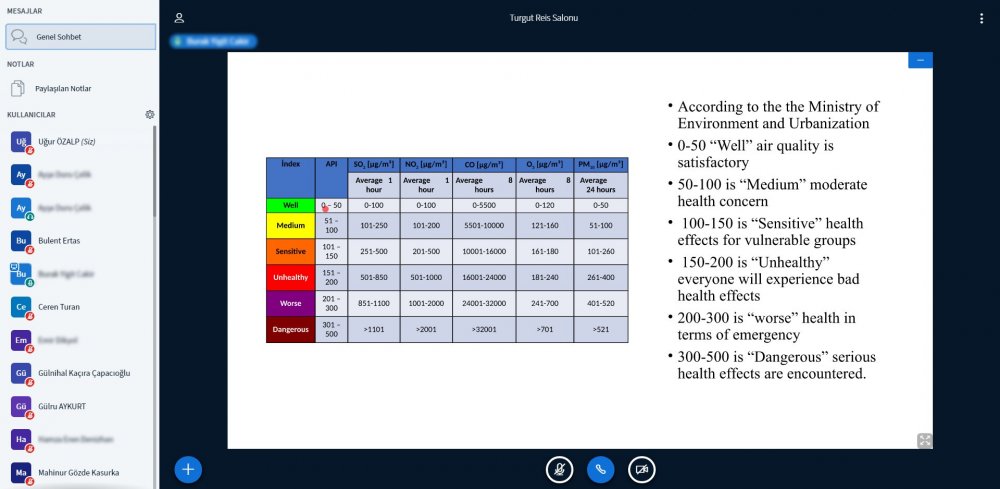Image resolution: width=1000 pixels, height=489 pixels.
Task: Click the gear icon beside Kullanıcılar
Action: coord(149,115)
